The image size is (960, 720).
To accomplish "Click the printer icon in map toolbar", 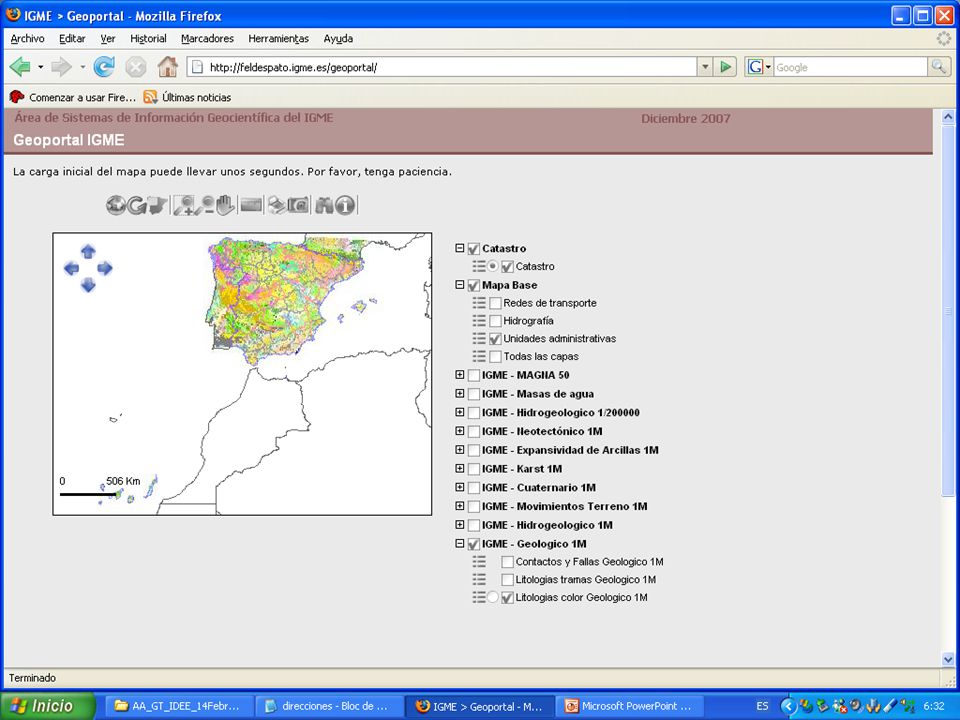I will (277, 205).
